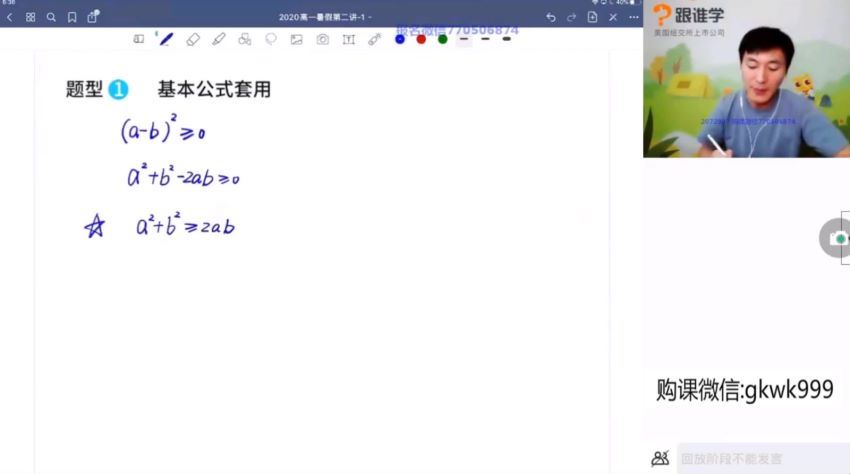Insert an image from library
This screenshot has width=850, height=474.
point(297,40)
